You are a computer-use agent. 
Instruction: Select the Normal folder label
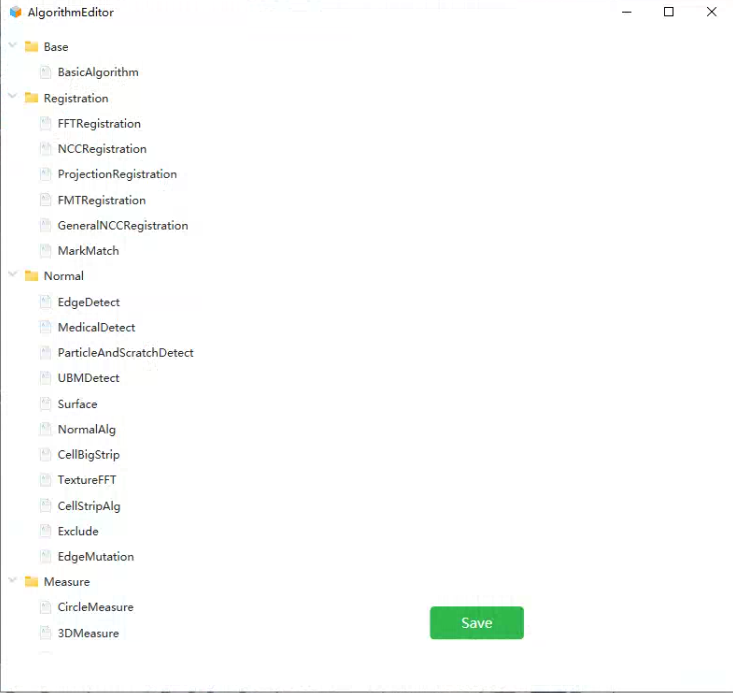[x=64, y=276]
